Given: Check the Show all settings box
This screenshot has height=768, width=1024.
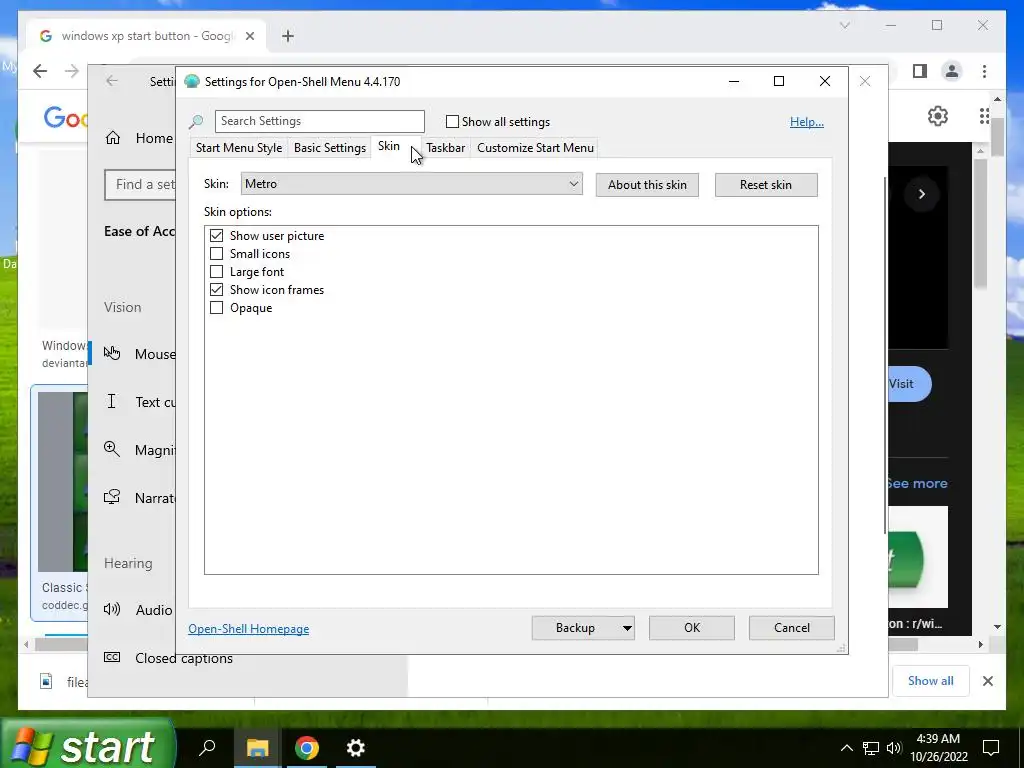Looking at the screenshot, I should [x=452, y=121].
